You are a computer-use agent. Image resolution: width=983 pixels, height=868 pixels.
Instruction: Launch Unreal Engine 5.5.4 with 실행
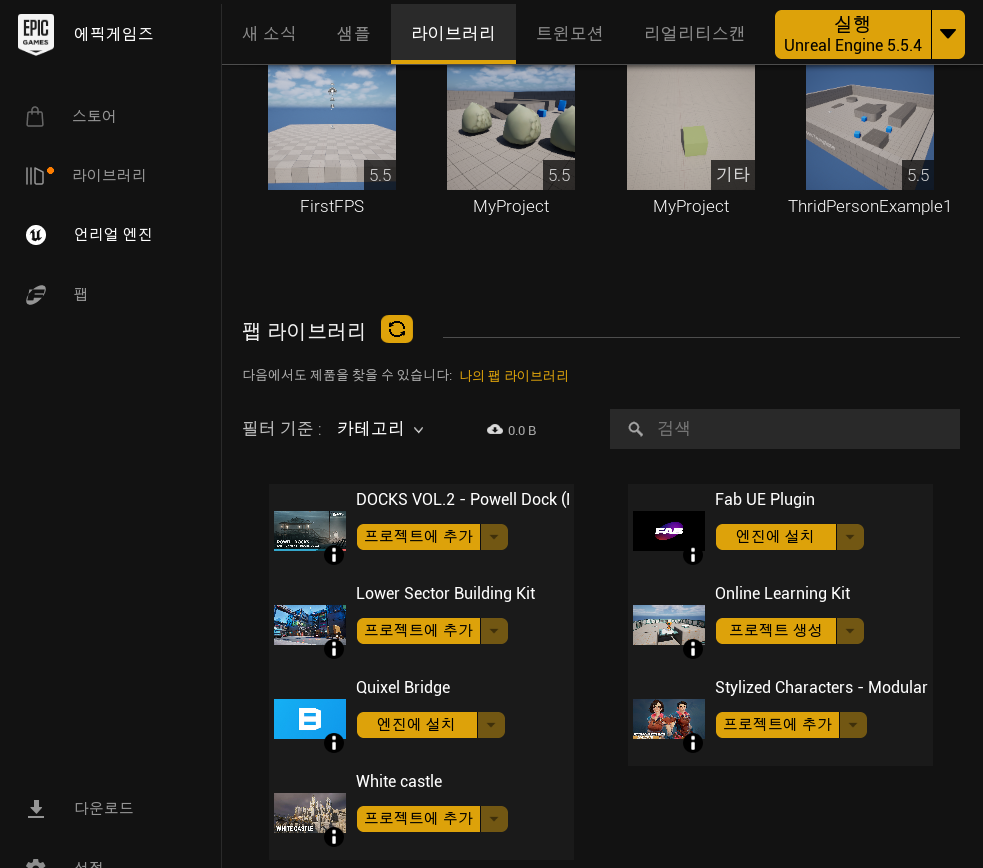853,34
